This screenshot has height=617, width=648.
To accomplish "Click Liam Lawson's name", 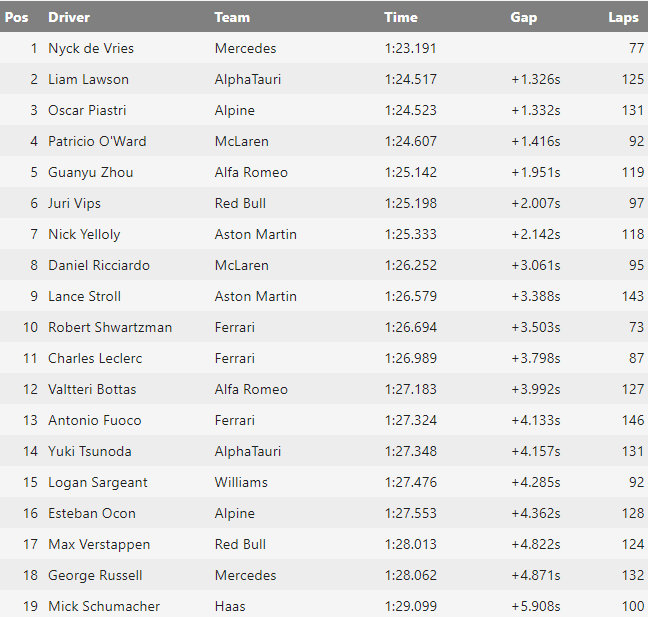I will click(x=88, y=79).
